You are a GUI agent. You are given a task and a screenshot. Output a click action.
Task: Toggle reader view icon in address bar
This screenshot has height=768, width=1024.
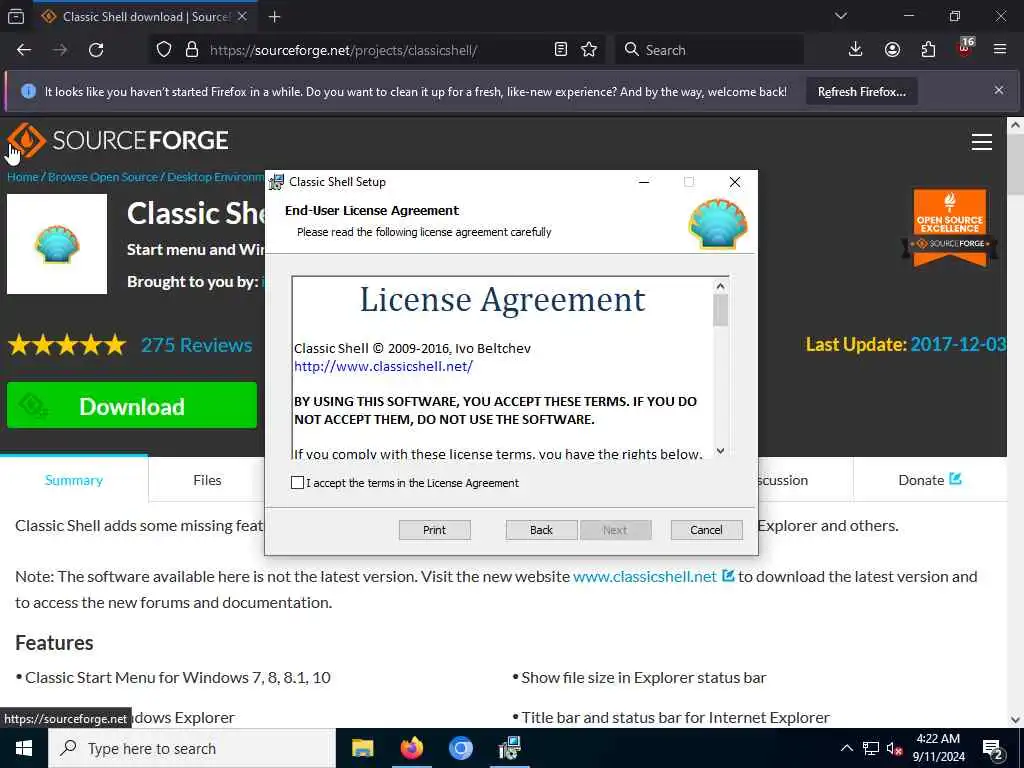[x=560, y=50]
